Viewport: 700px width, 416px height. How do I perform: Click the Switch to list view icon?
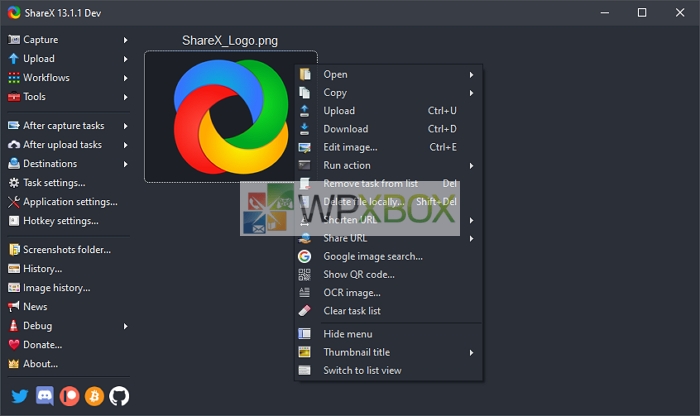tap(304, 370)
